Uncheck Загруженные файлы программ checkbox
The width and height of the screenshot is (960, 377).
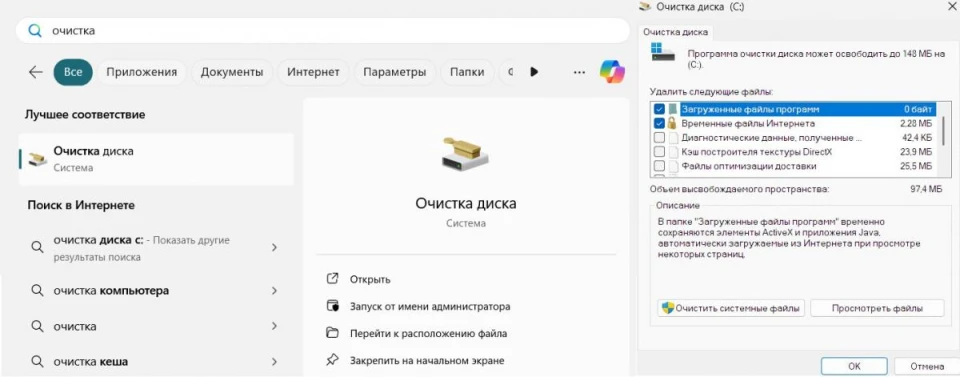coord(659,109)
